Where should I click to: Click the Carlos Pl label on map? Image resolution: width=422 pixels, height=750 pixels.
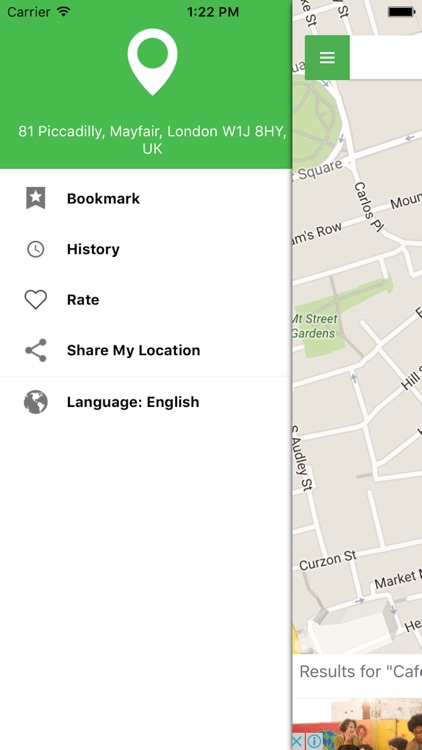(368, 207)
